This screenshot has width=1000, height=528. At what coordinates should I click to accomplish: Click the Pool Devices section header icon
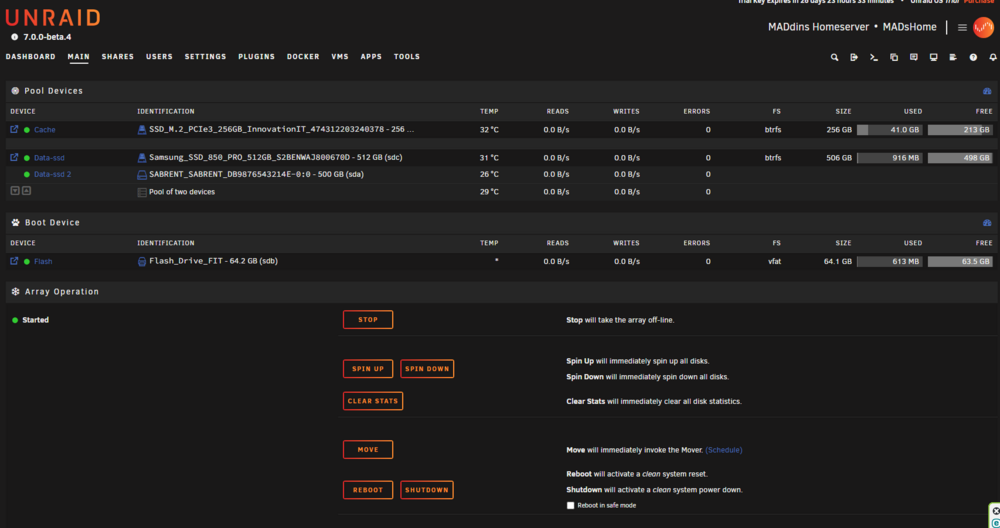[x=15, y=91]
